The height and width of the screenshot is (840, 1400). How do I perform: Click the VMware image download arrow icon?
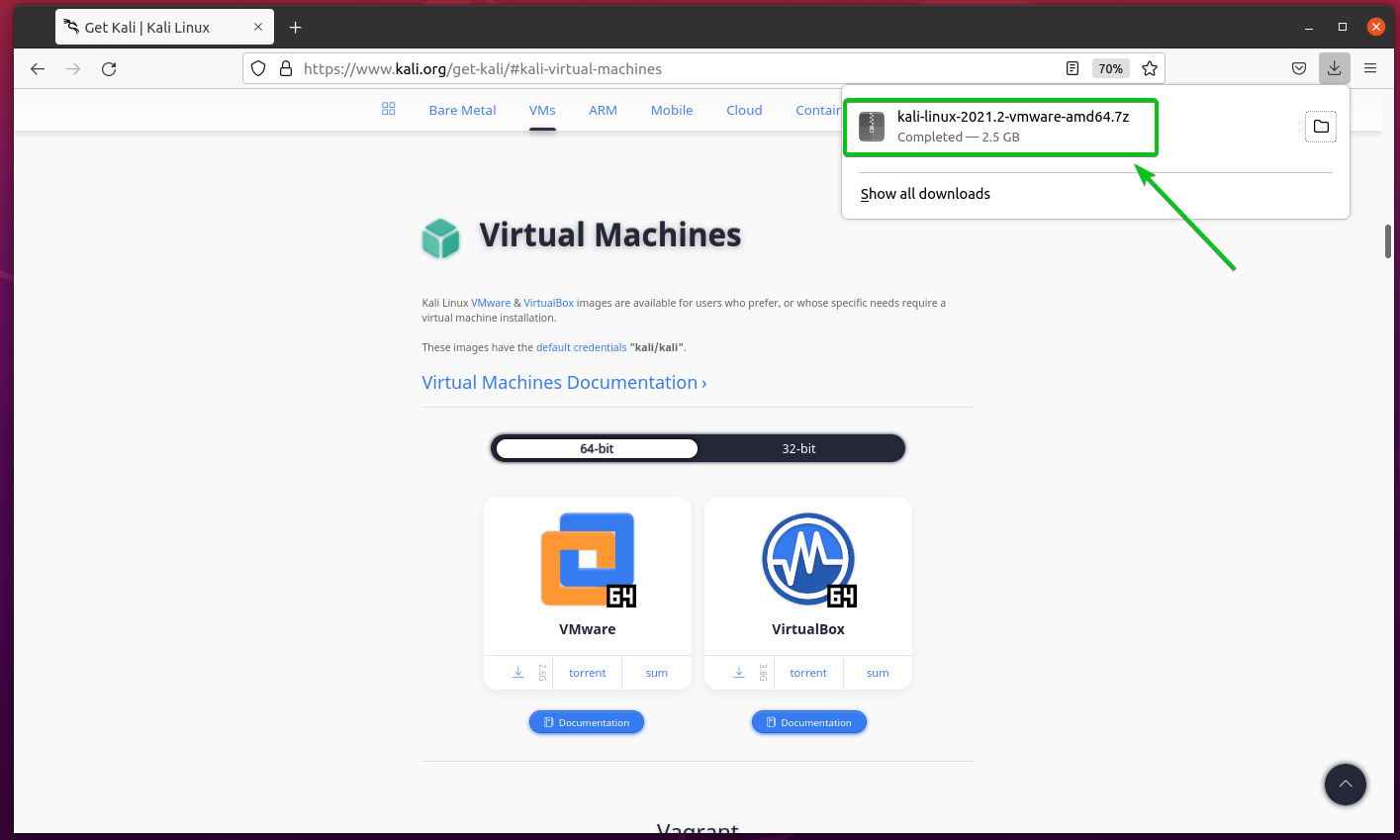[x=518, y=673]
